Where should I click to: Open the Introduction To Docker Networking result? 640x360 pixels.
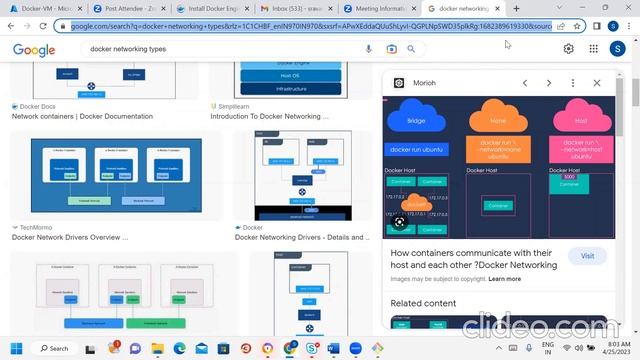point(269,116)
